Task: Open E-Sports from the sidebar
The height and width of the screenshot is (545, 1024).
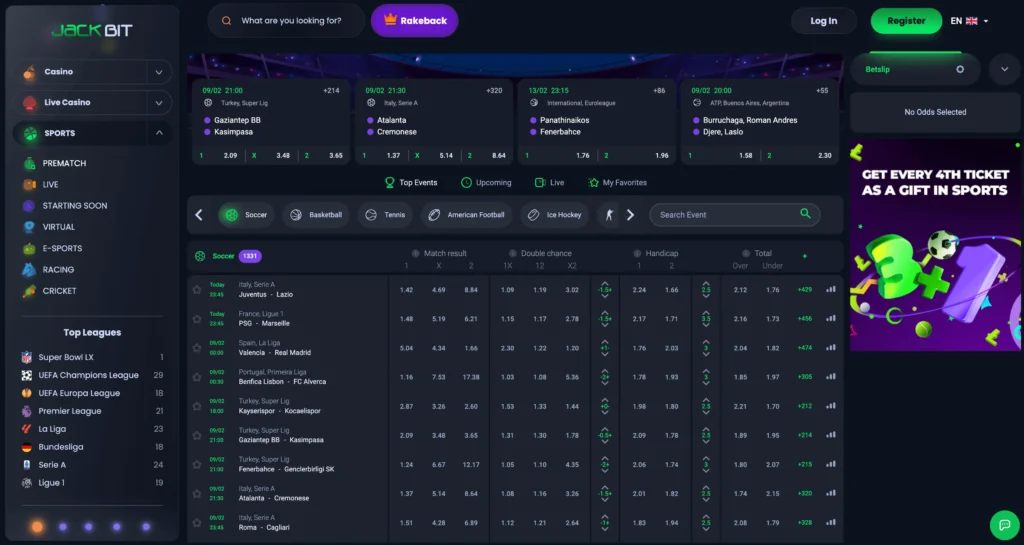Action: [62, 248]
